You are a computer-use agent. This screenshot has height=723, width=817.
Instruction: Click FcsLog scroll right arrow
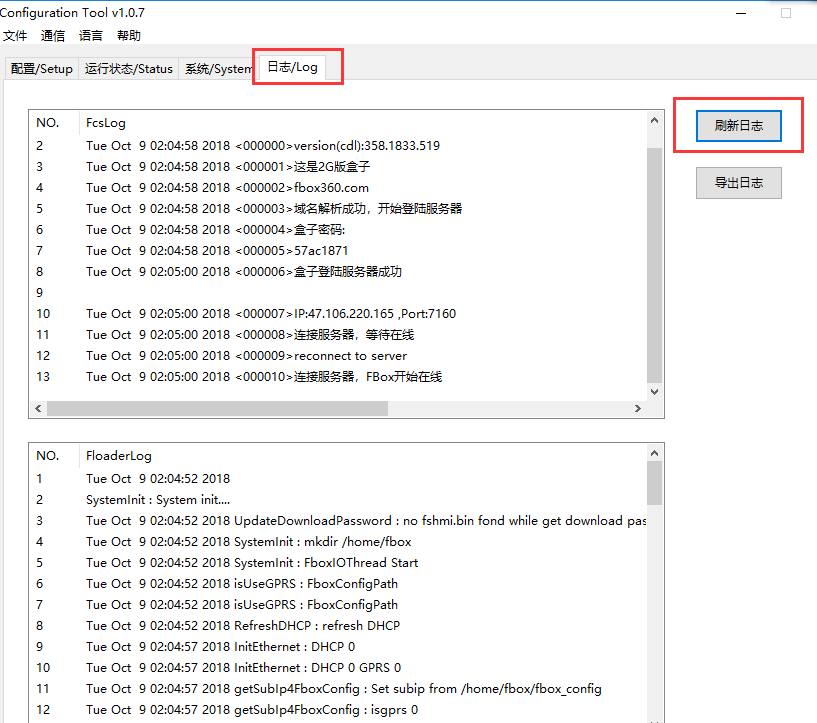(638, 408)
